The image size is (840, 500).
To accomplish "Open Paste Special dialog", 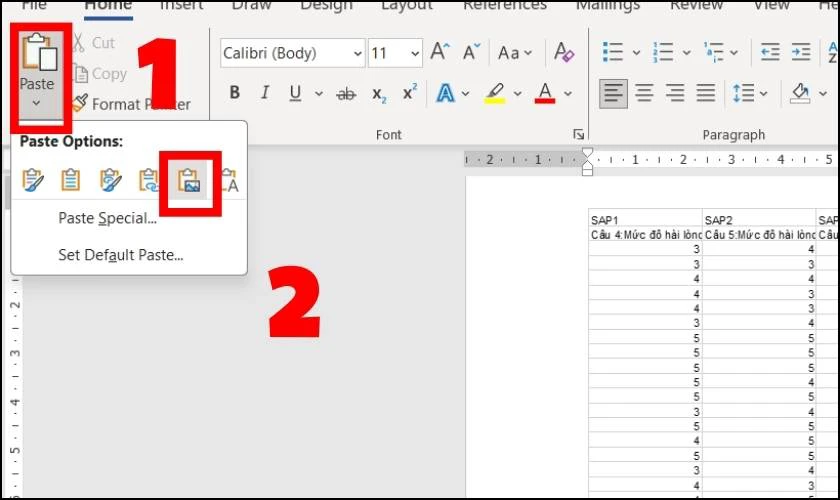I will tap(108, 218).
